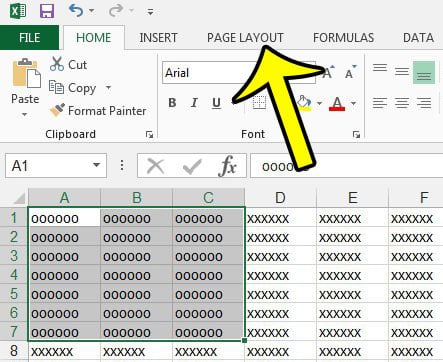Click the fill handle at selection corner
Image resolution: width=443 pixels, height=362 pixels.
(x=244, y=340)
